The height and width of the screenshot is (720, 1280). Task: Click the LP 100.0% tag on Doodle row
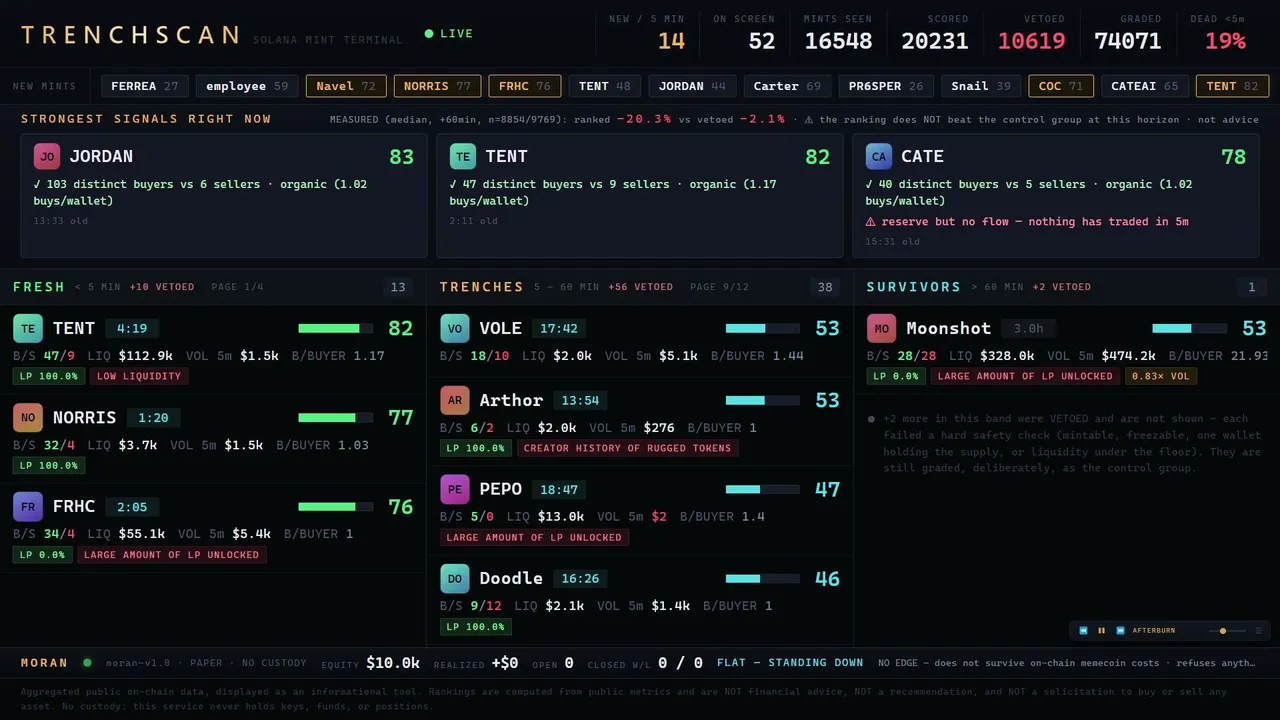[476, 626]
